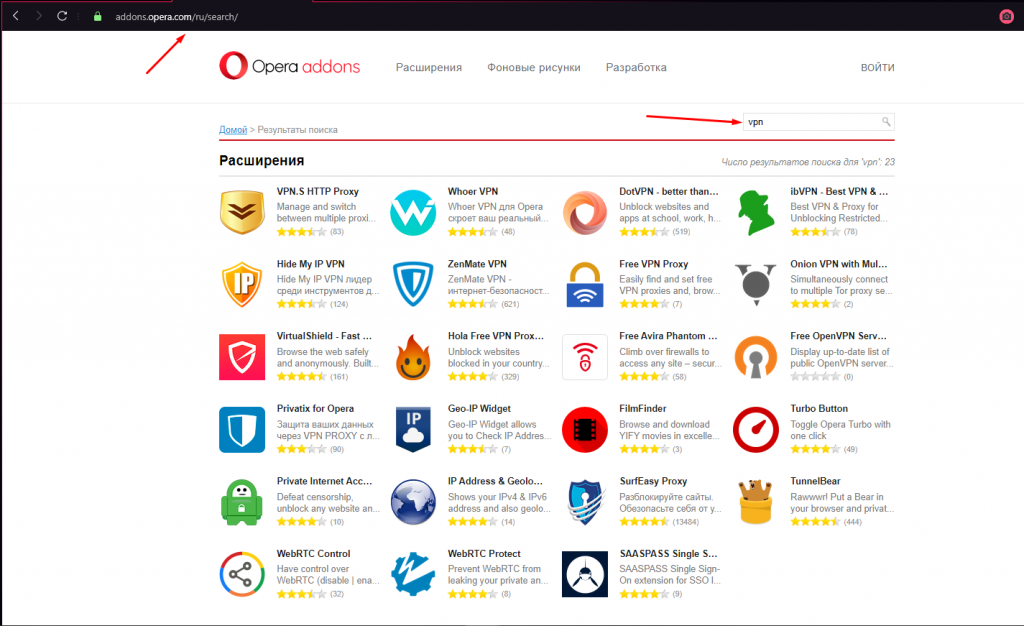Follow the Домой breadcrumb link
The image size is (1024, 626).
coord(233,130)
